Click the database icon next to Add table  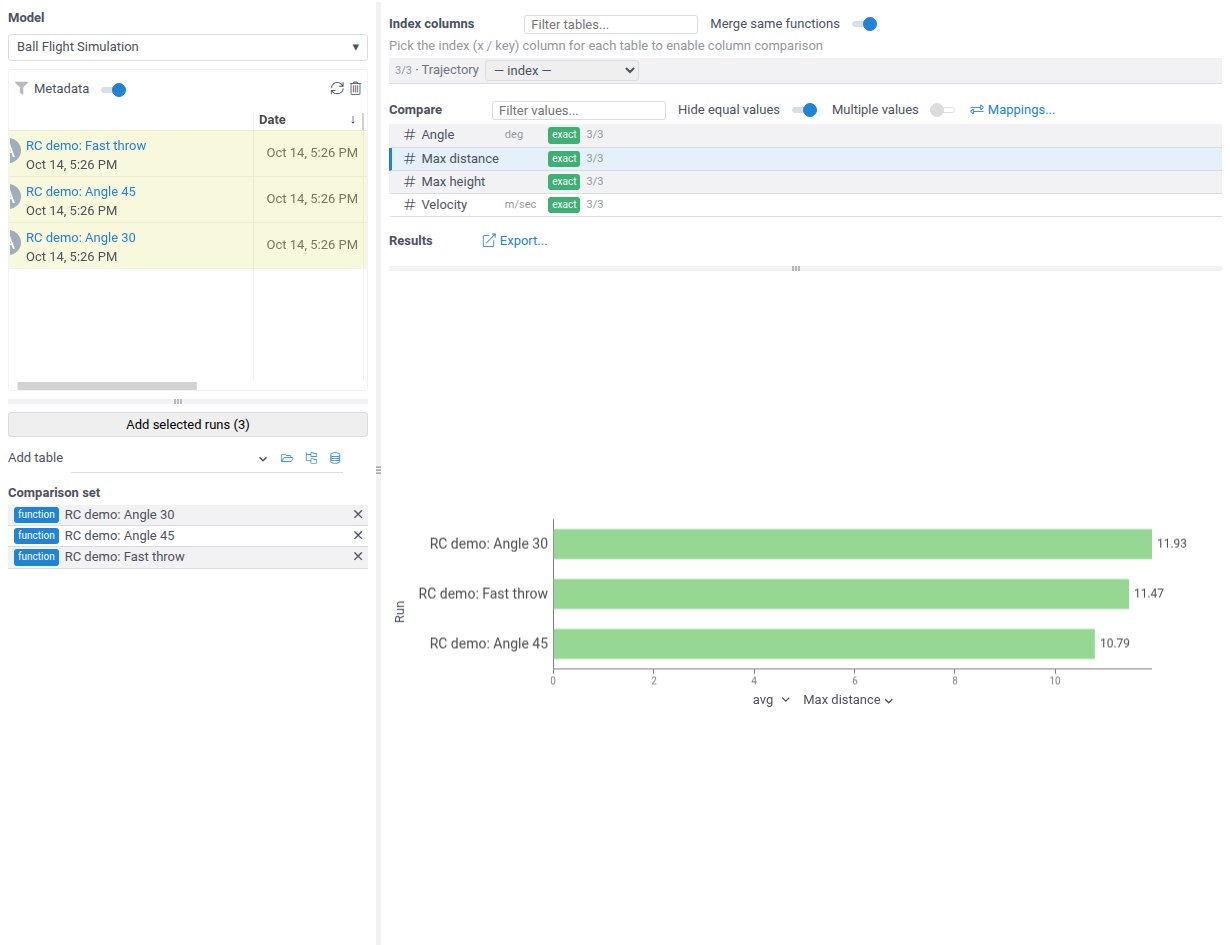(x=335, y=458)
